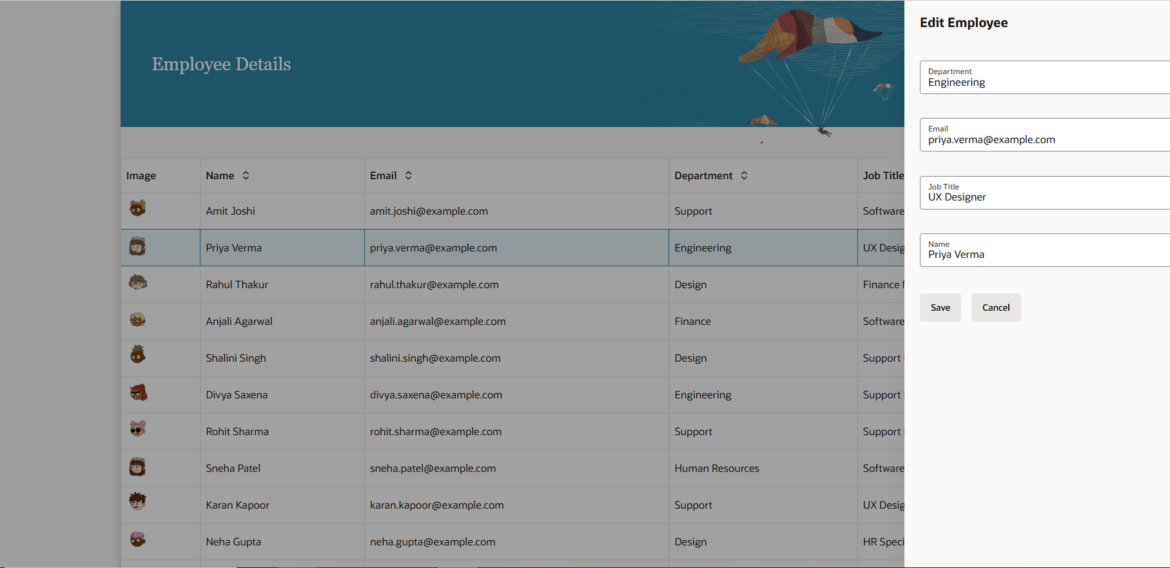Click the Employee Details page heading
This screenshot has width=1170, height=568.
point(222,64)
